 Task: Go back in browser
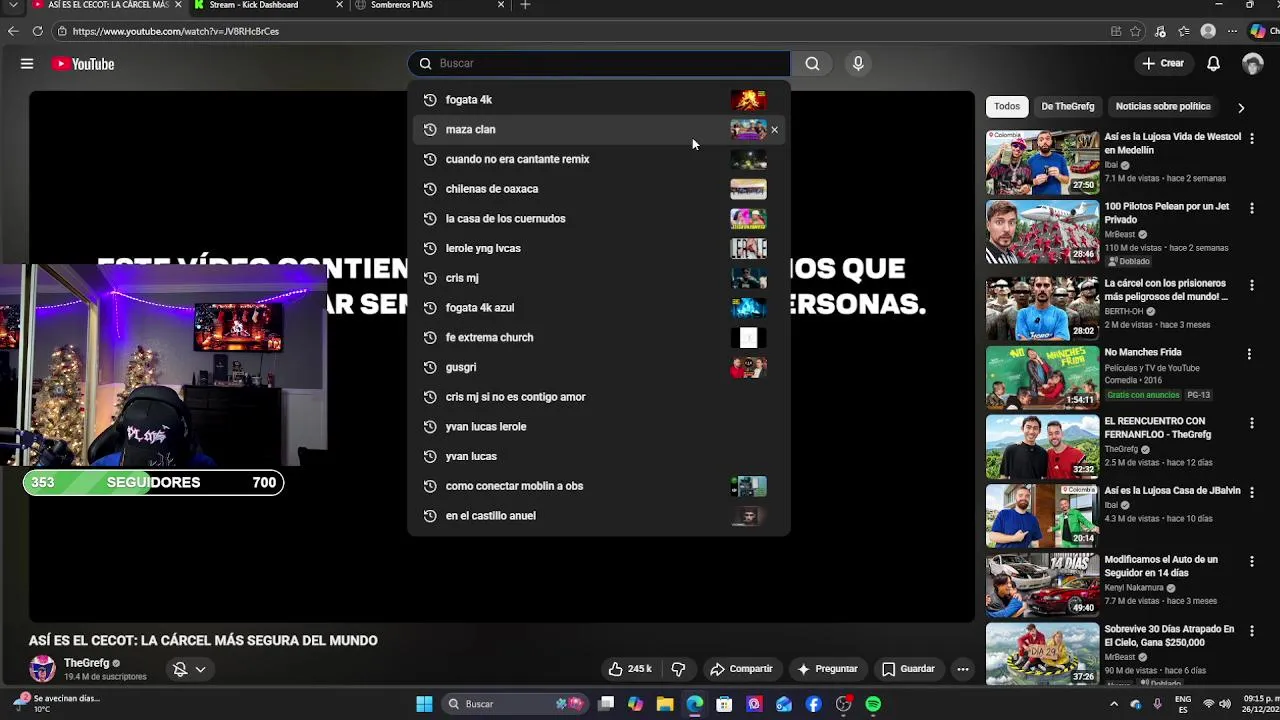(x=13, y=31)
